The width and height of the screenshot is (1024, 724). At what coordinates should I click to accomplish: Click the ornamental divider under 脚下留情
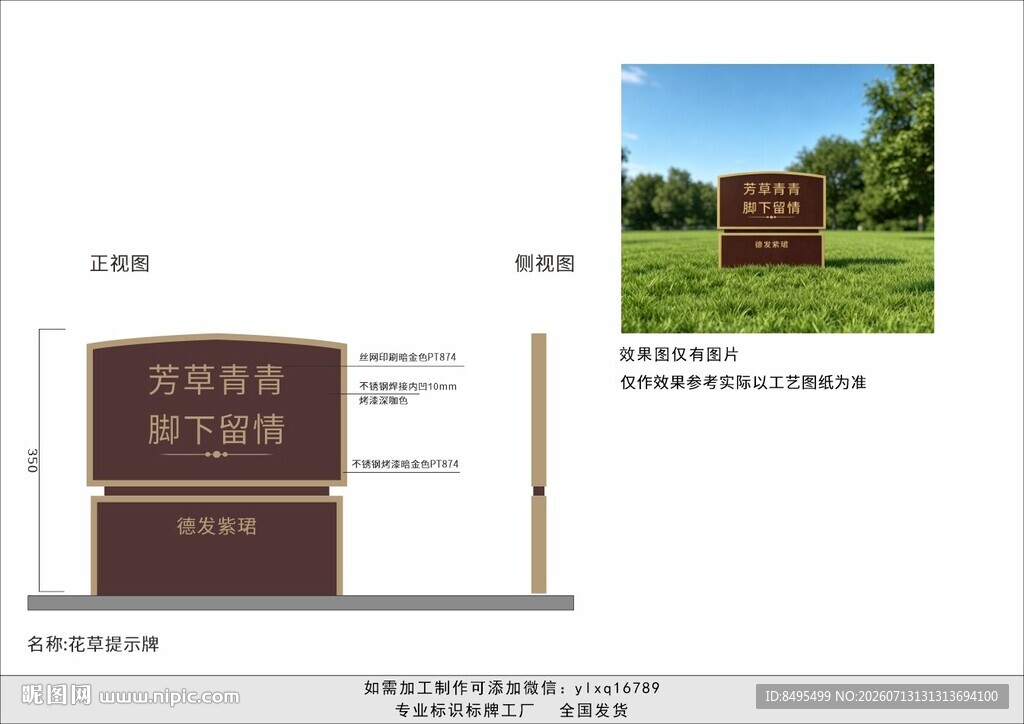tap(216, 454)
